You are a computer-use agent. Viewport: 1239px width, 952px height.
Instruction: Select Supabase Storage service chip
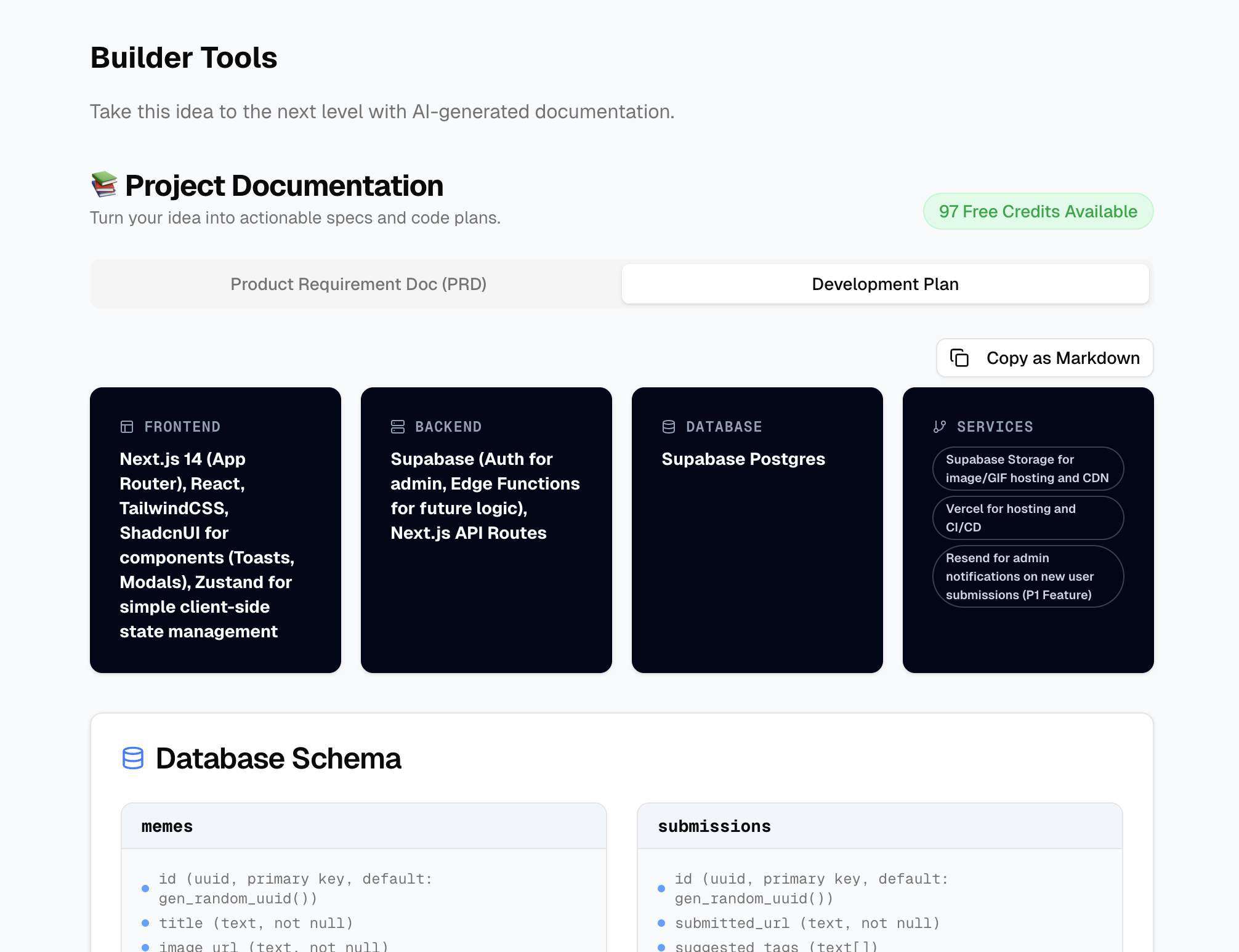(x=1028, y=469)
